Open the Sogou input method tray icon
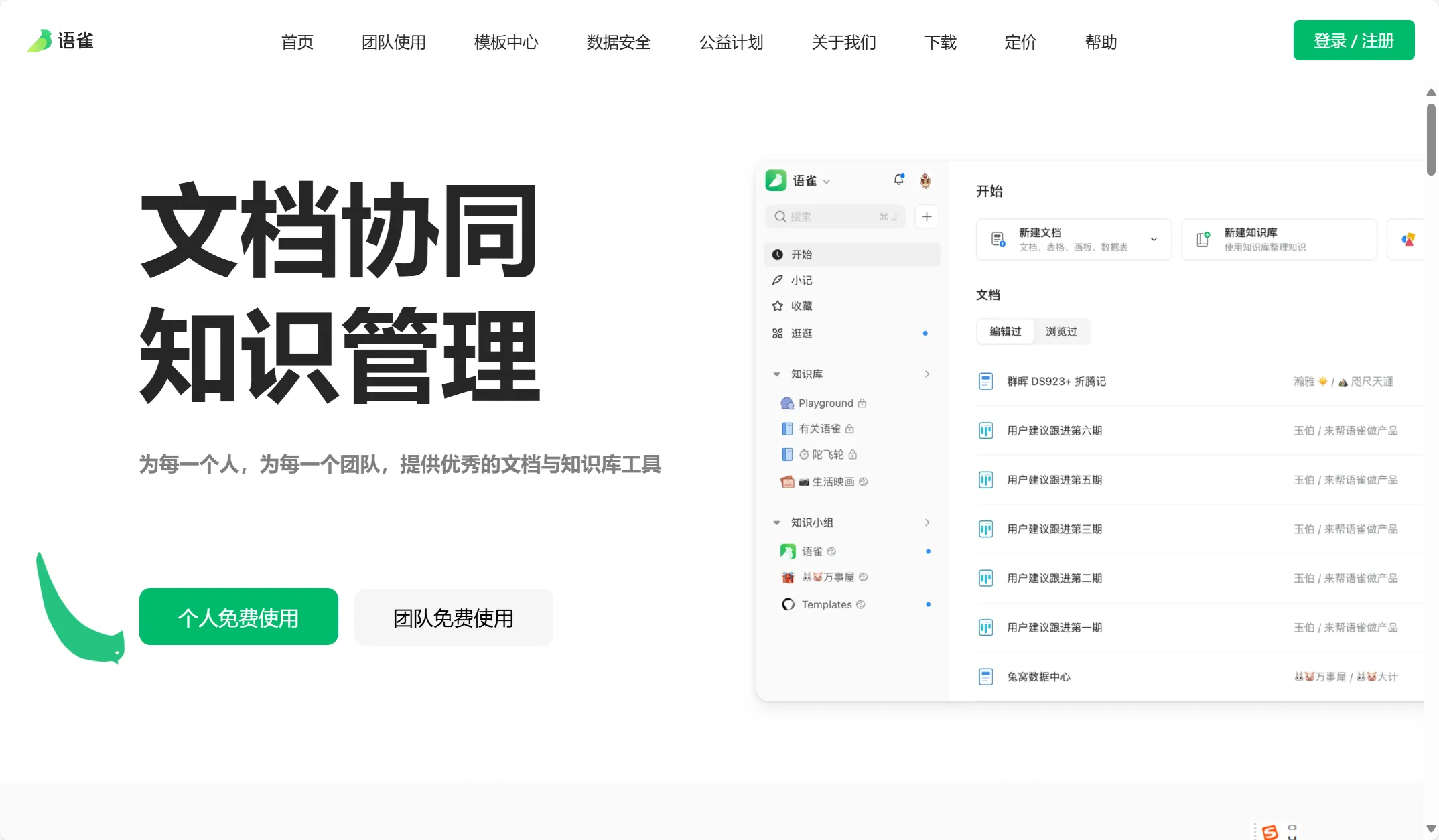The width and height of the screenshot is (1439, 840). [x=1270, y=831]
